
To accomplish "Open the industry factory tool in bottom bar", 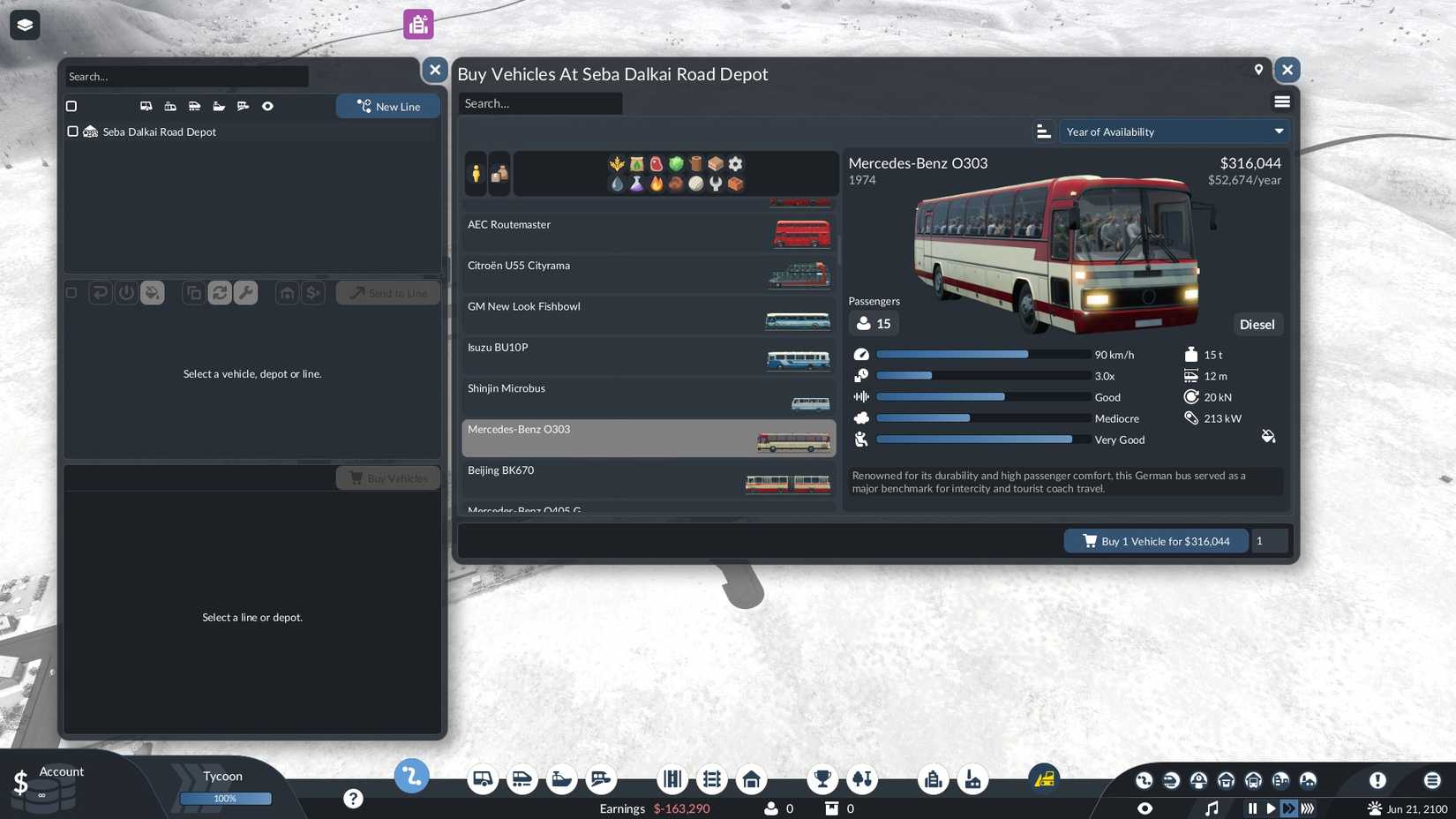I will pyautogui.click(x=972, y=779).
